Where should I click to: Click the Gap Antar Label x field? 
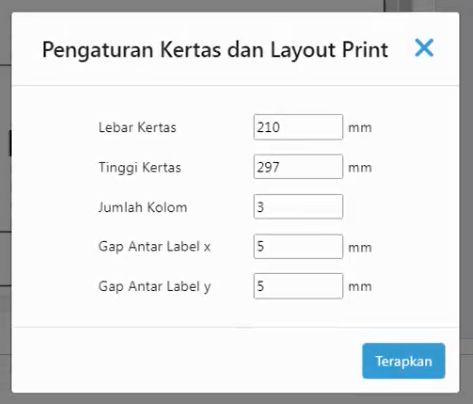pyautogui.click(x=298, y=247)
